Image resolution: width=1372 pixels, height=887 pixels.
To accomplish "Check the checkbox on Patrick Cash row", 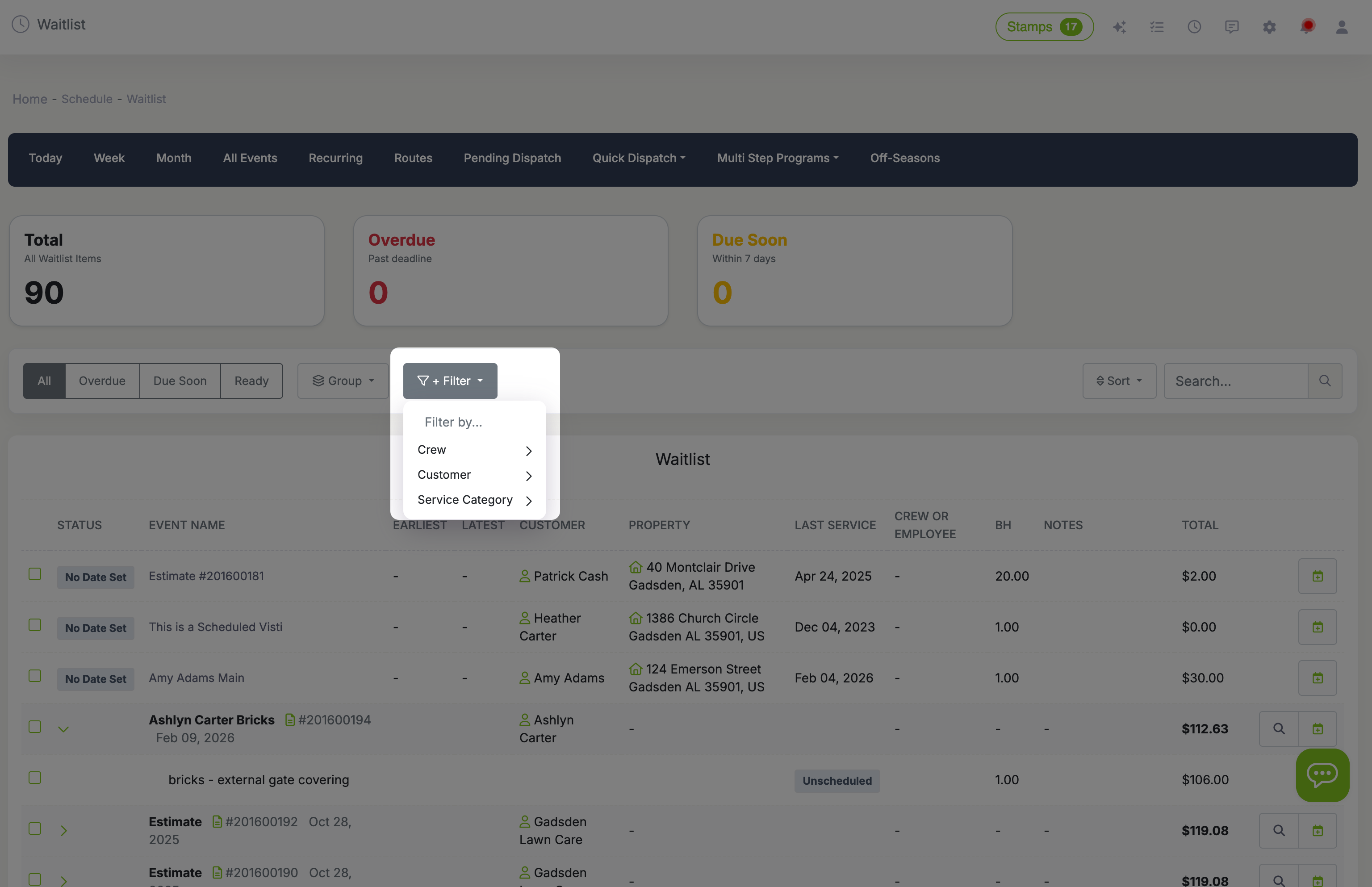I will click(x=34, y=573).
